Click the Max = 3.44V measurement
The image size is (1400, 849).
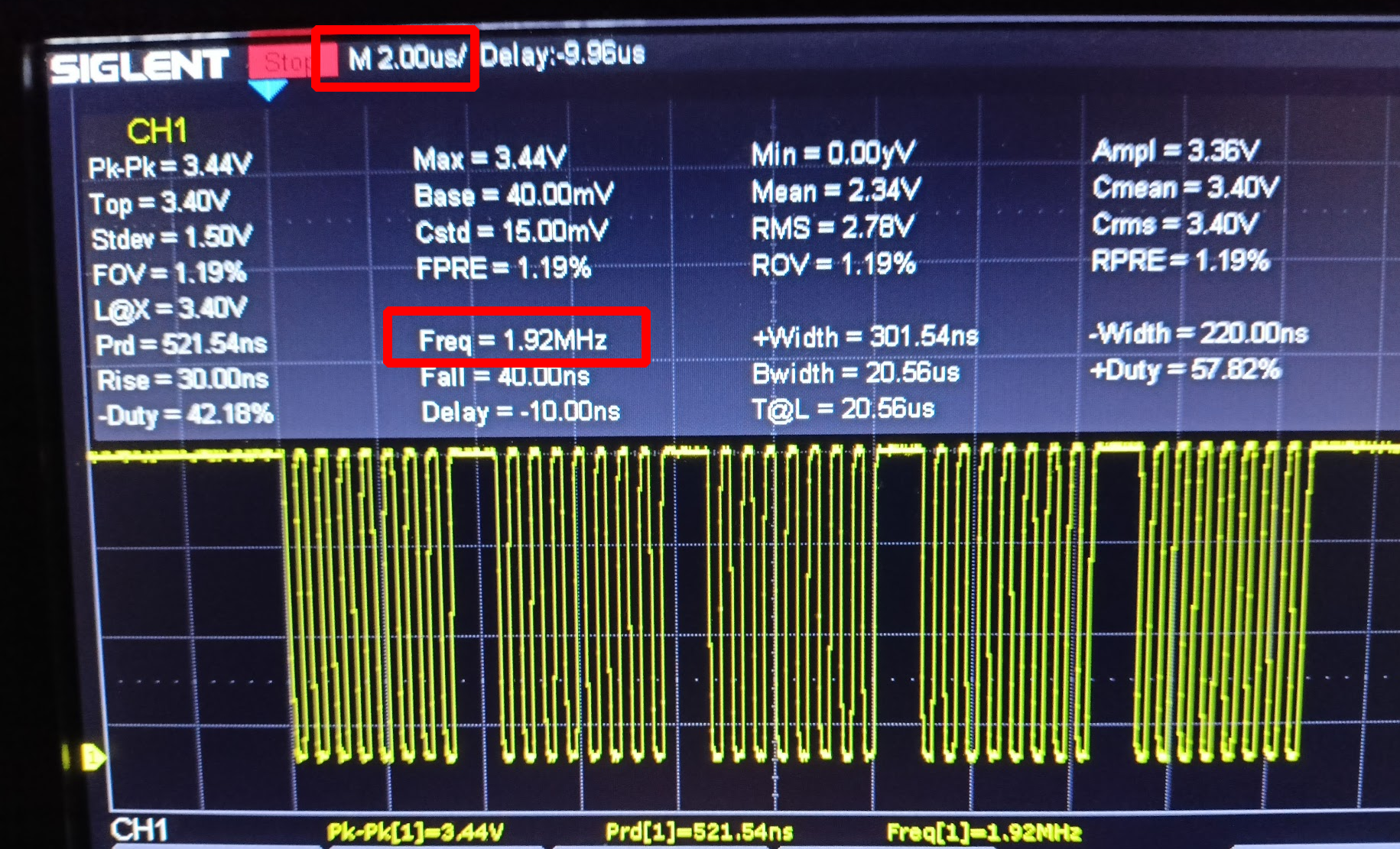pos(489,159)
